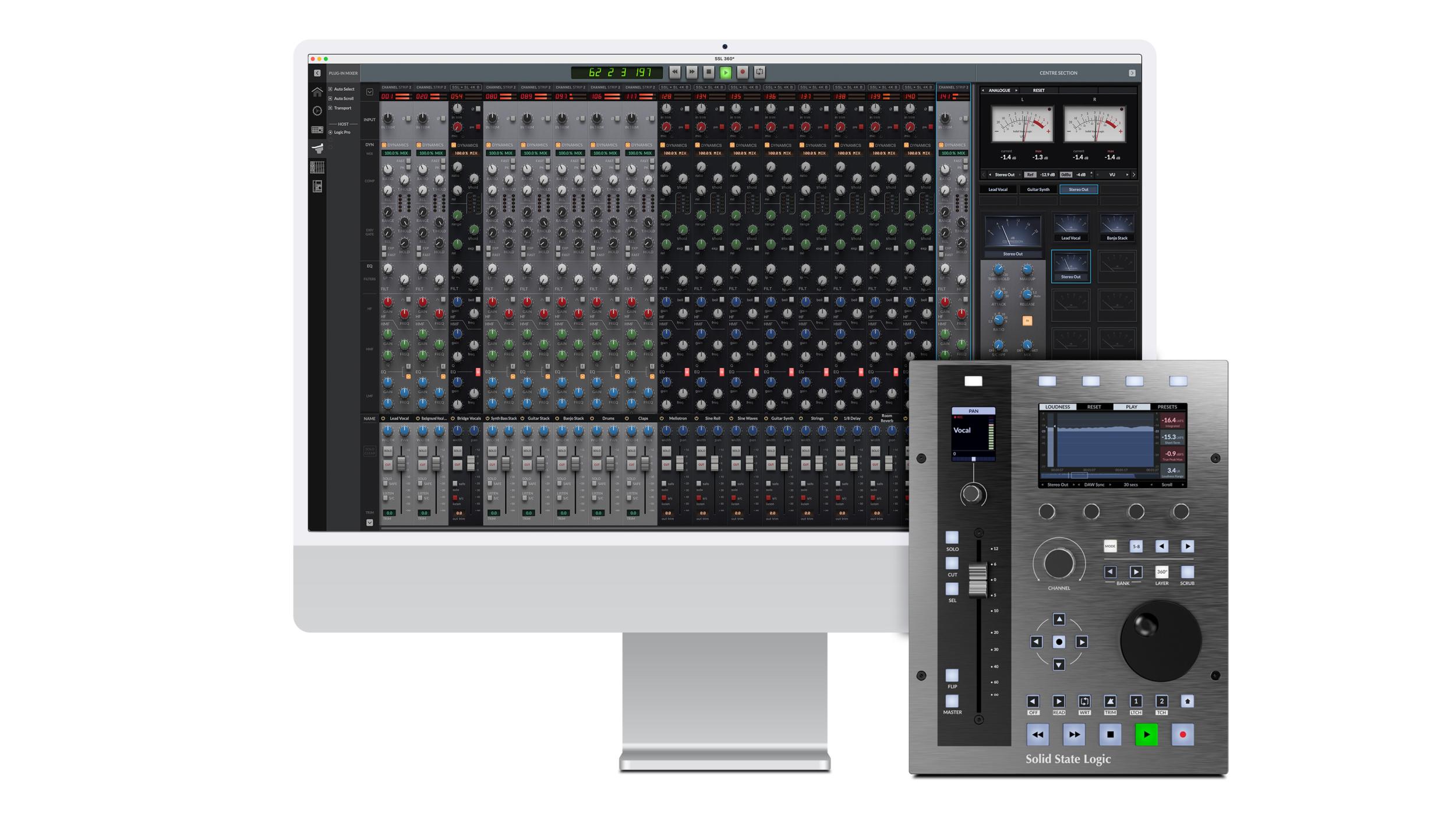Click the Home icon in sidebar
This screenshot has width=1456, height=818.
[317, 92]
